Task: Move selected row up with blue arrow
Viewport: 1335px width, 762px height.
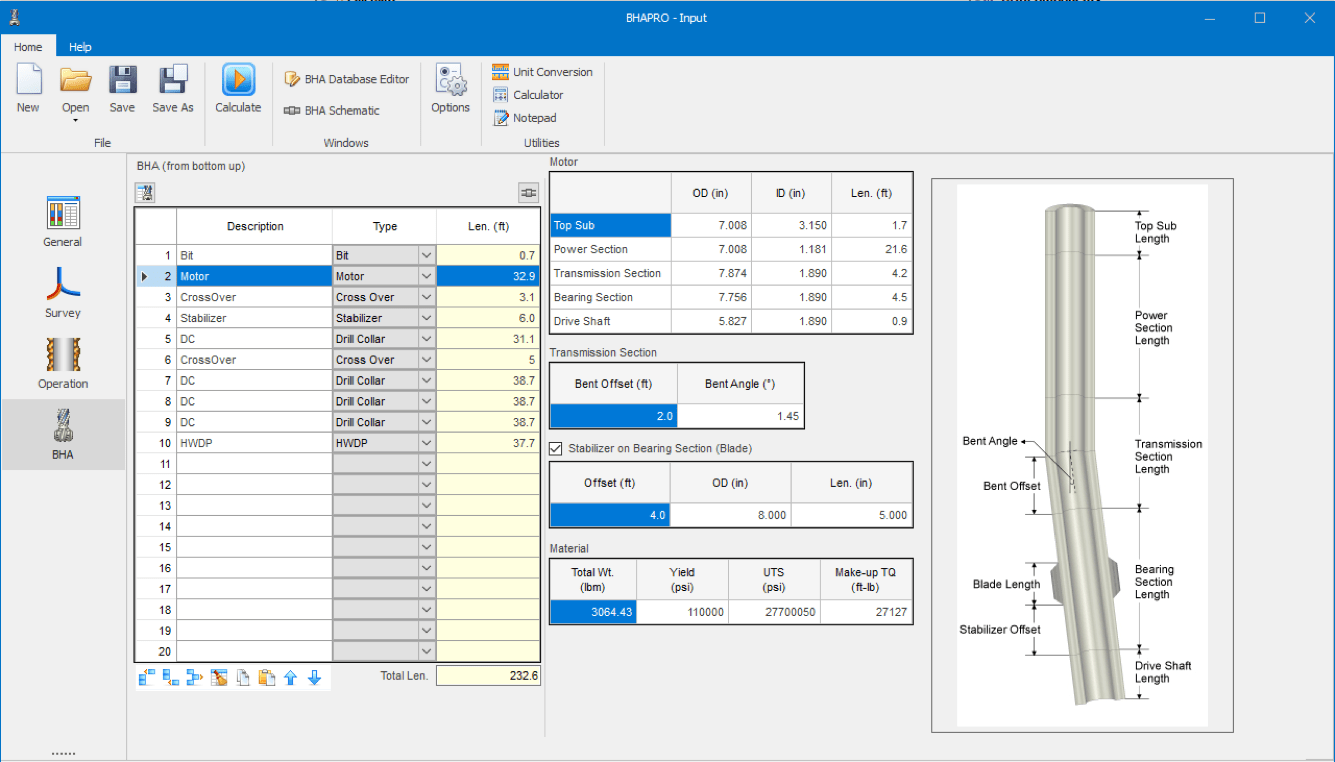Action: [290, 678]
